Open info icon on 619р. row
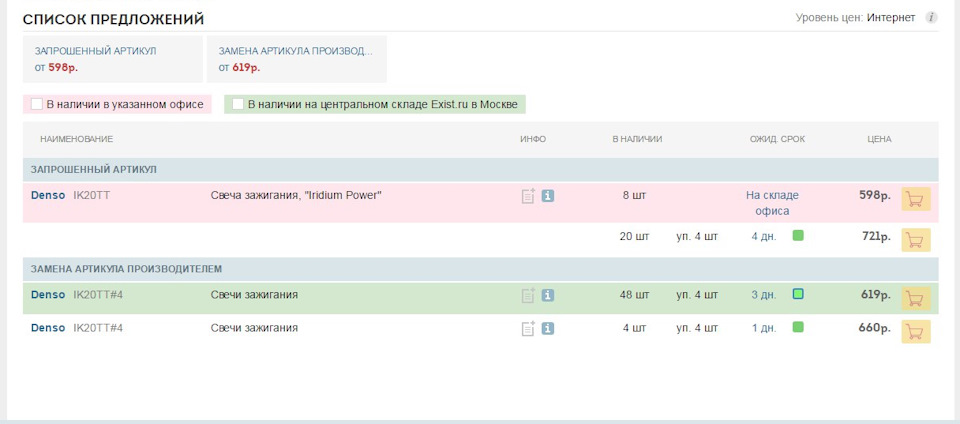The width and height of the screenshot is (960, 424). pos(548,296)
